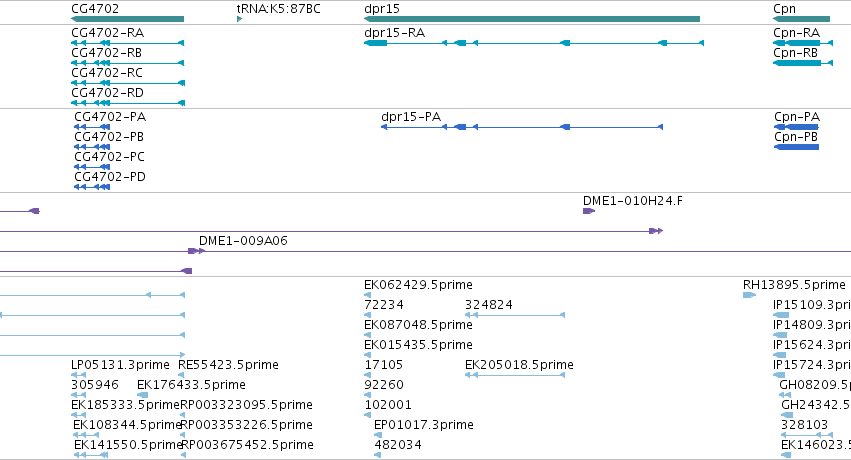Select the EK062429.5prime EST arrow
851x460 pixels.
(x=367, y=295)
